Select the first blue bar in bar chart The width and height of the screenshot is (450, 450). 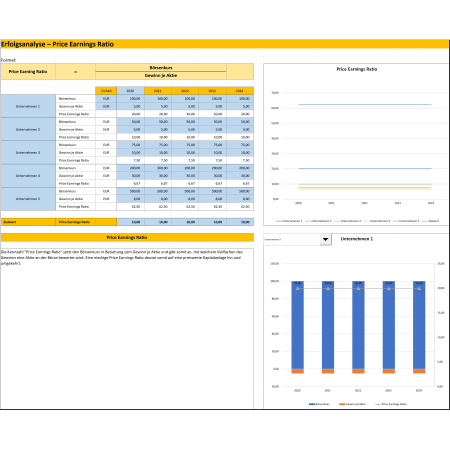pos(297,325)
